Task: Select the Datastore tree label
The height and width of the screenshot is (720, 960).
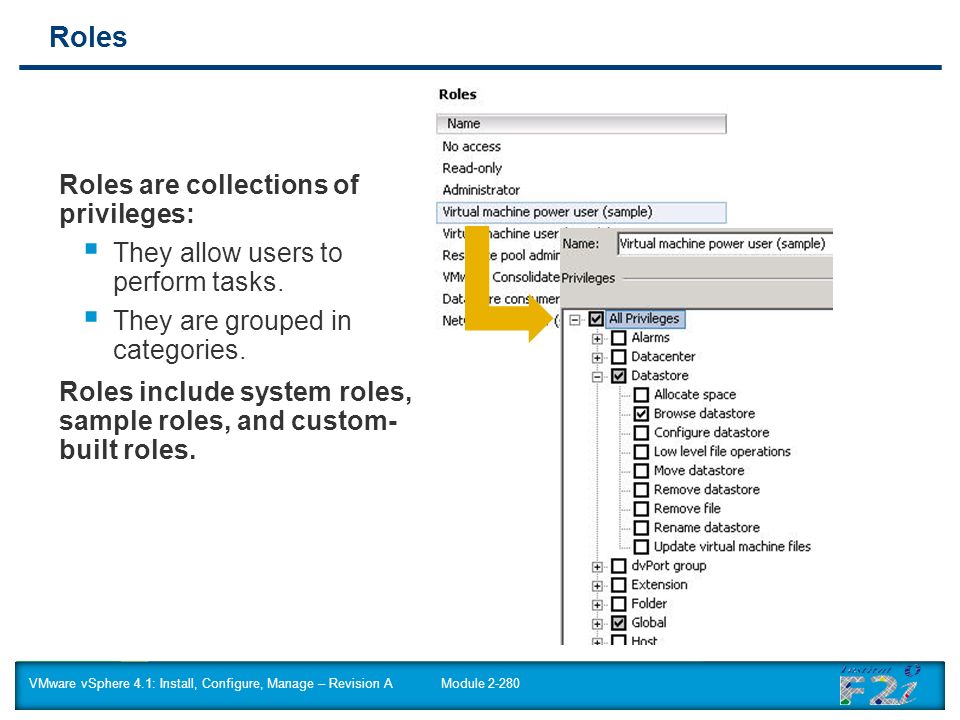Action: coord(659,376)
